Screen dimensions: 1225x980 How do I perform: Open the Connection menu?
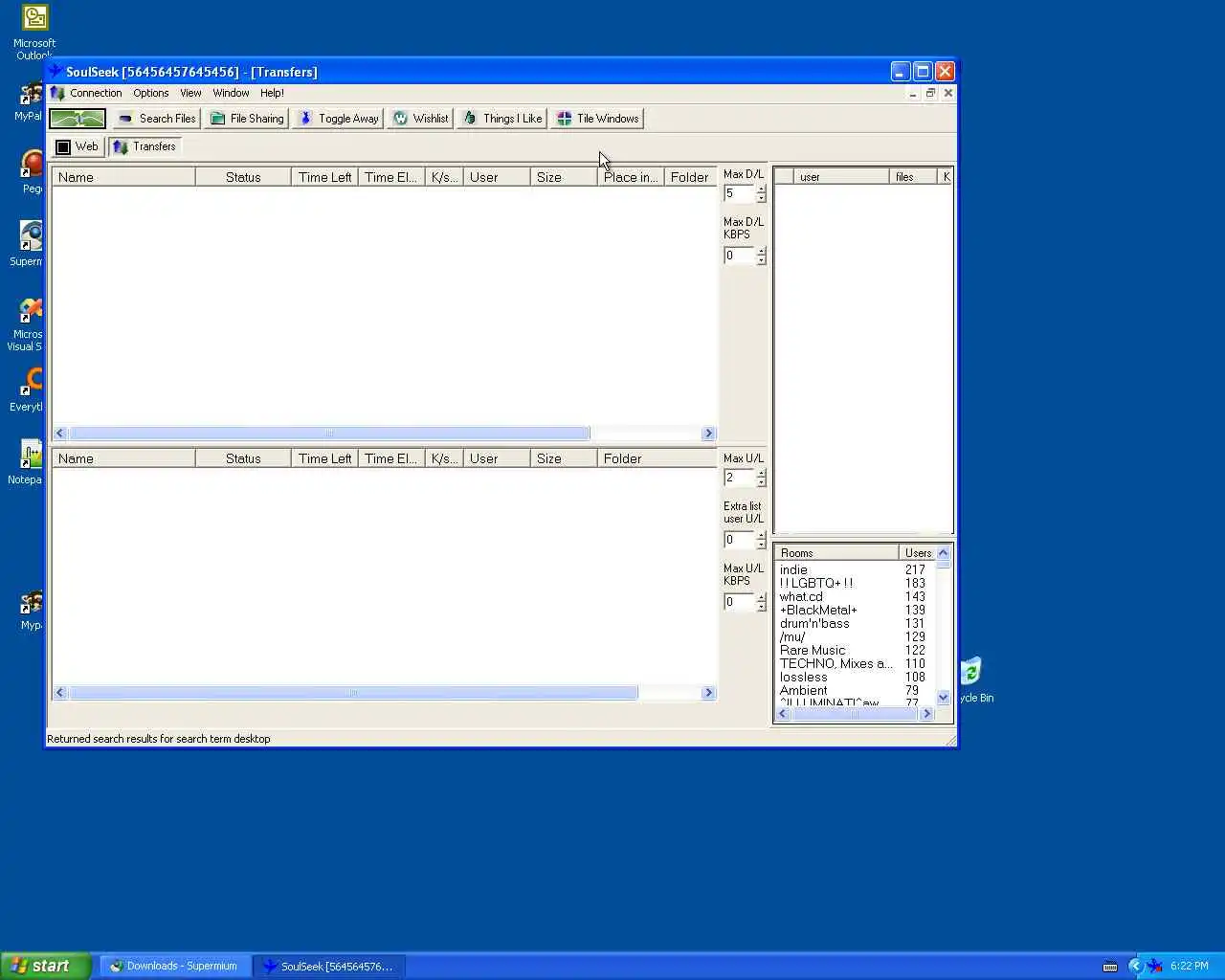(x=96, y=93)
